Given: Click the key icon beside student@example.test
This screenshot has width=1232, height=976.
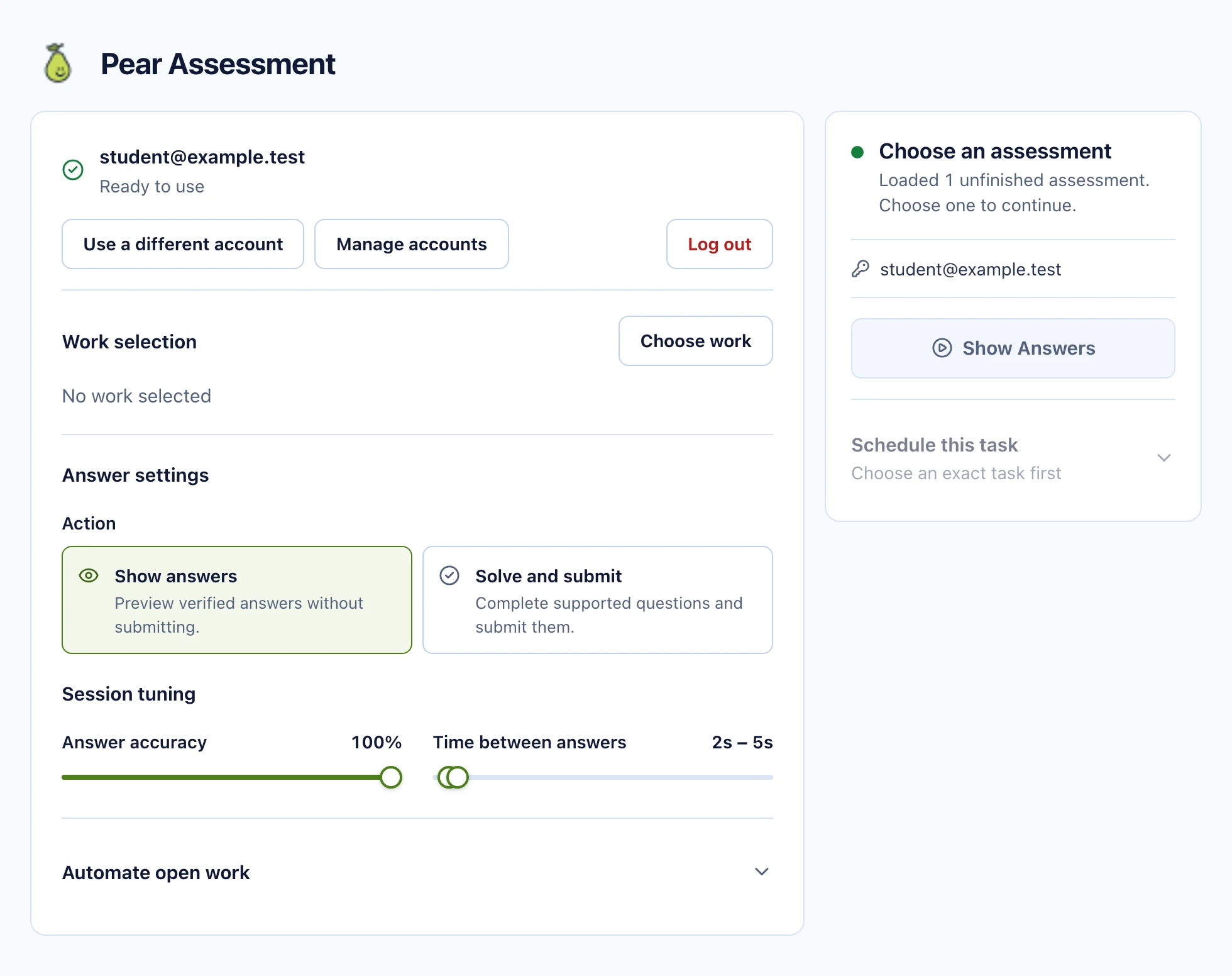Looking at the screenshot, I should click(x=861, y=269).
